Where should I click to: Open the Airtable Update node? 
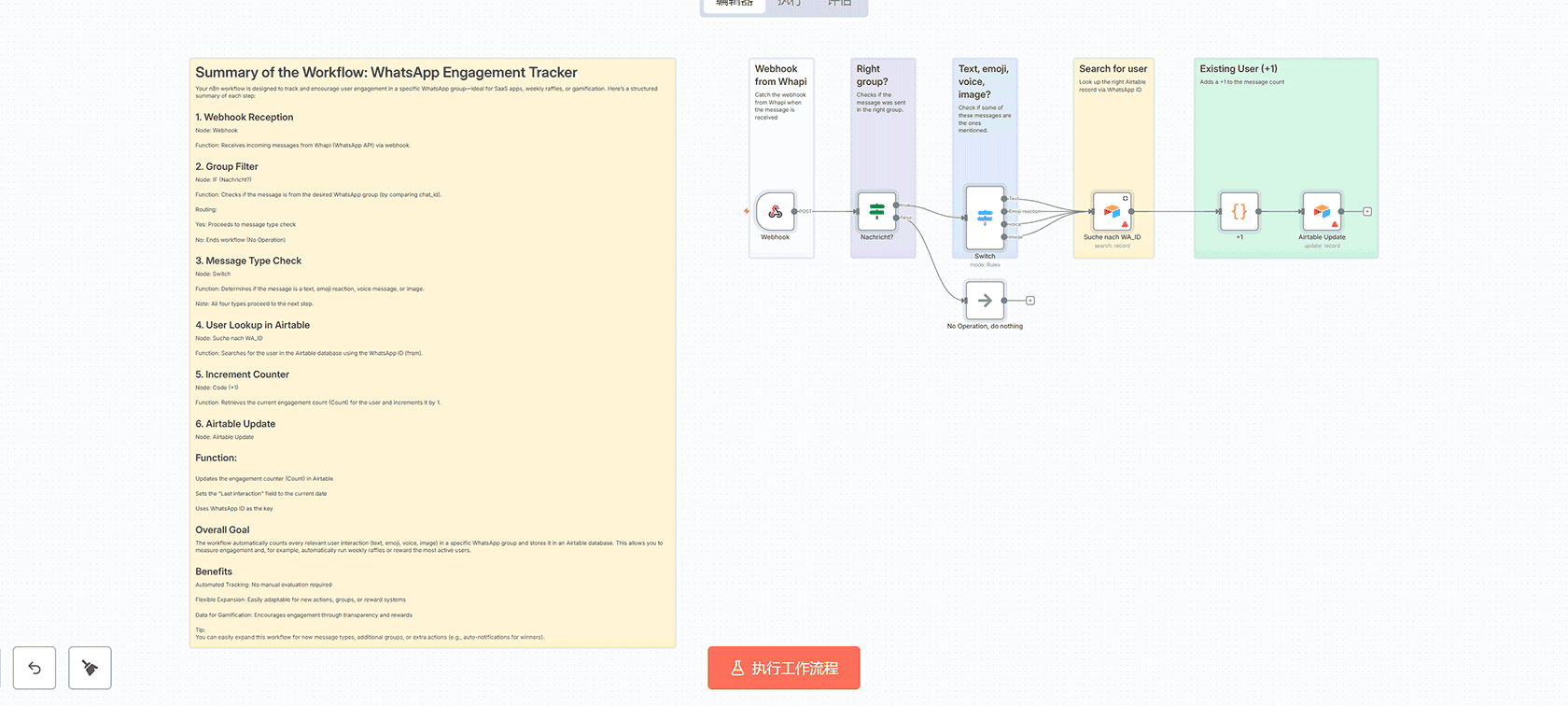tap(1322, 212)
